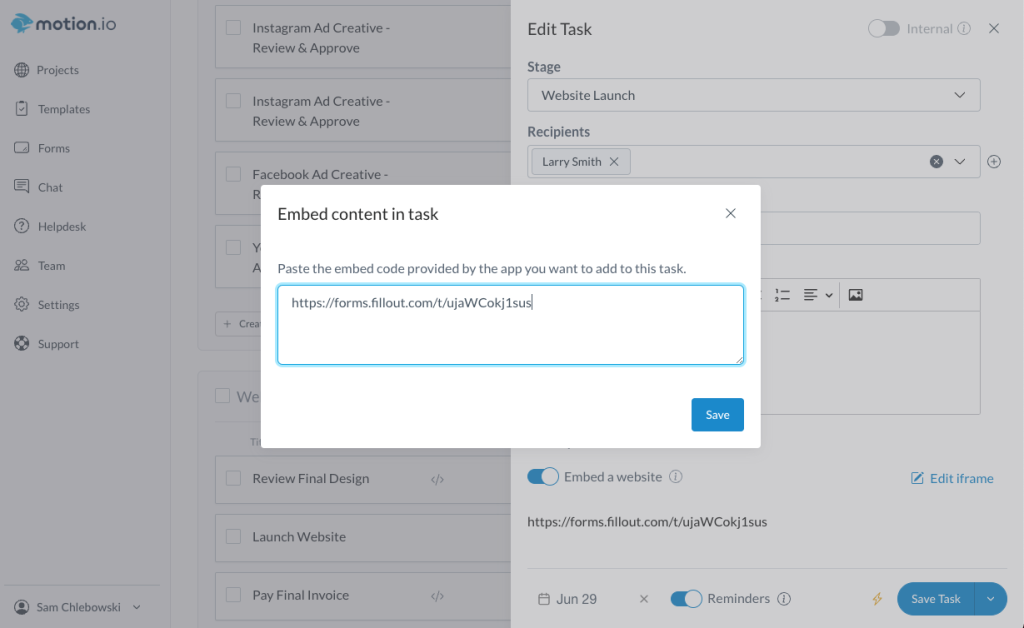Image resolution: width=1024 pixels, height=628 pixels.
Task: Turn off the Reminders toggle
Action: click(686, 599)
